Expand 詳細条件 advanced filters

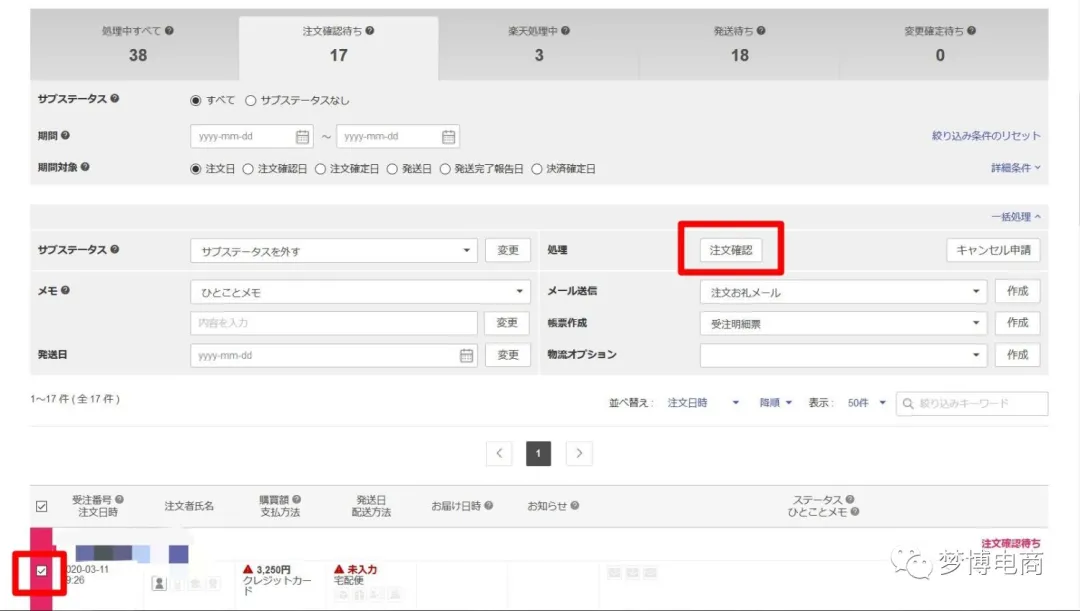point(1016,167)
